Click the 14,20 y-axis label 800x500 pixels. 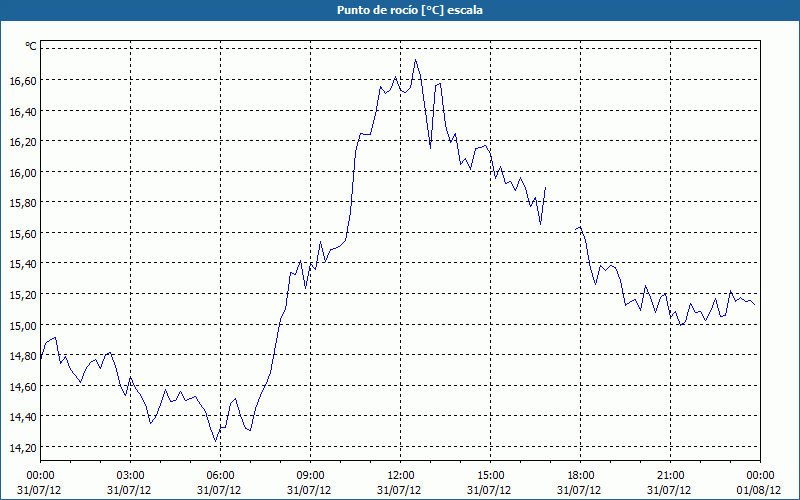pos(23,448)
